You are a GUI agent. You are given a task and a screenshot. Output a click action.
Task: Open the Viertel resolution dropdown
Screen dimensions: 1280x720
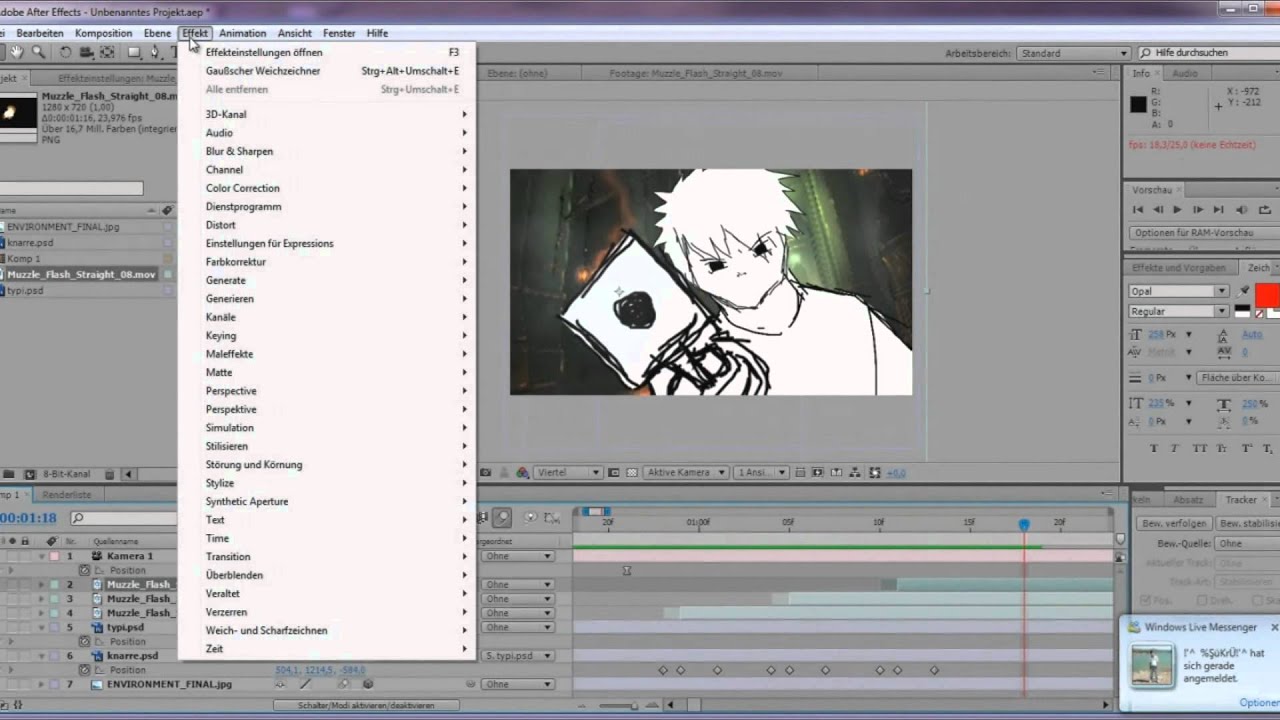pos(568,472)
